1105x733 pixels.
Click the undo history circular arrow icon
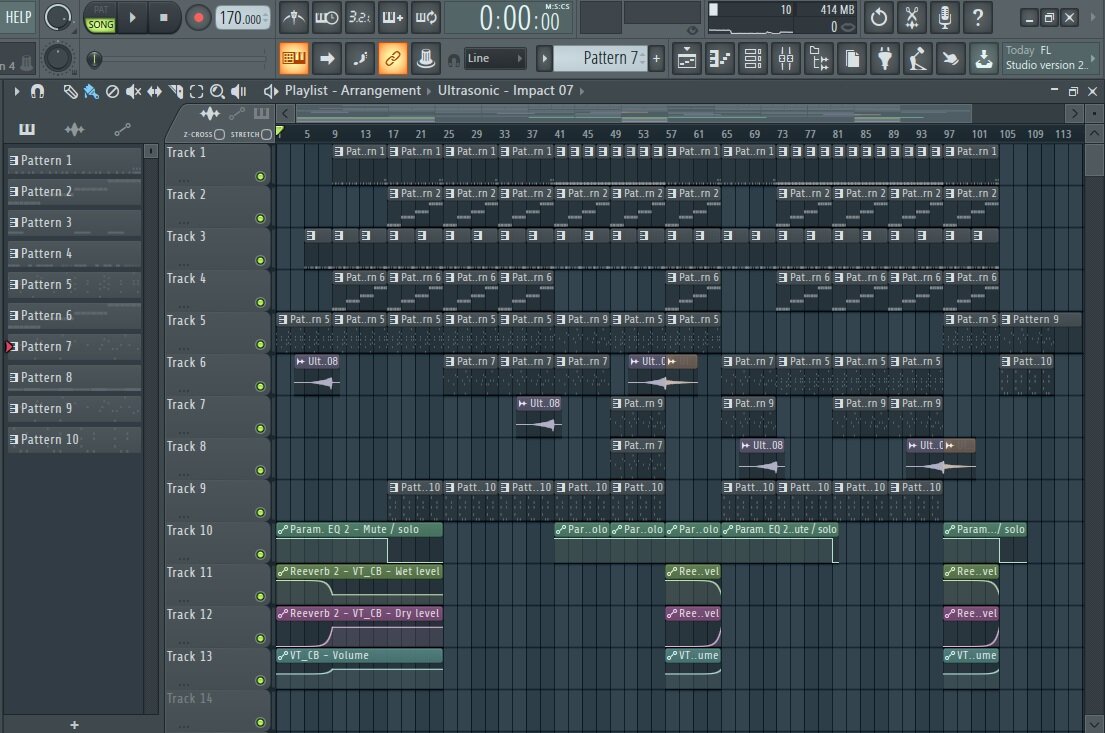coord(879,18)
